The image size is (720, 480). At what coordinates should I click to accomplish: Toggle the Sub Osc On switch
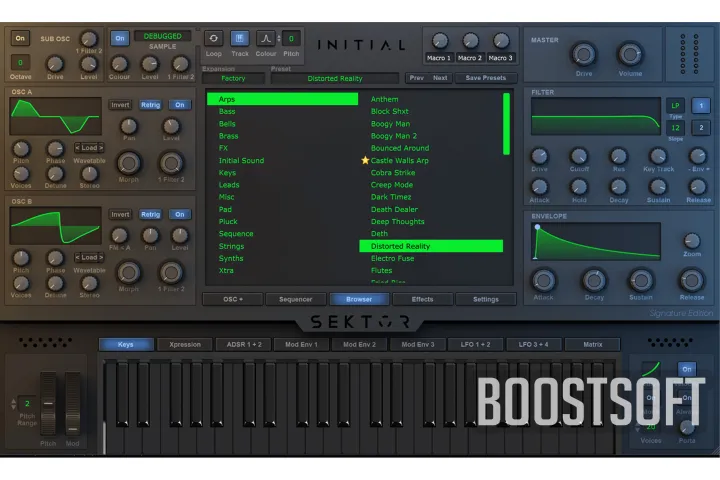click(20, 38)
